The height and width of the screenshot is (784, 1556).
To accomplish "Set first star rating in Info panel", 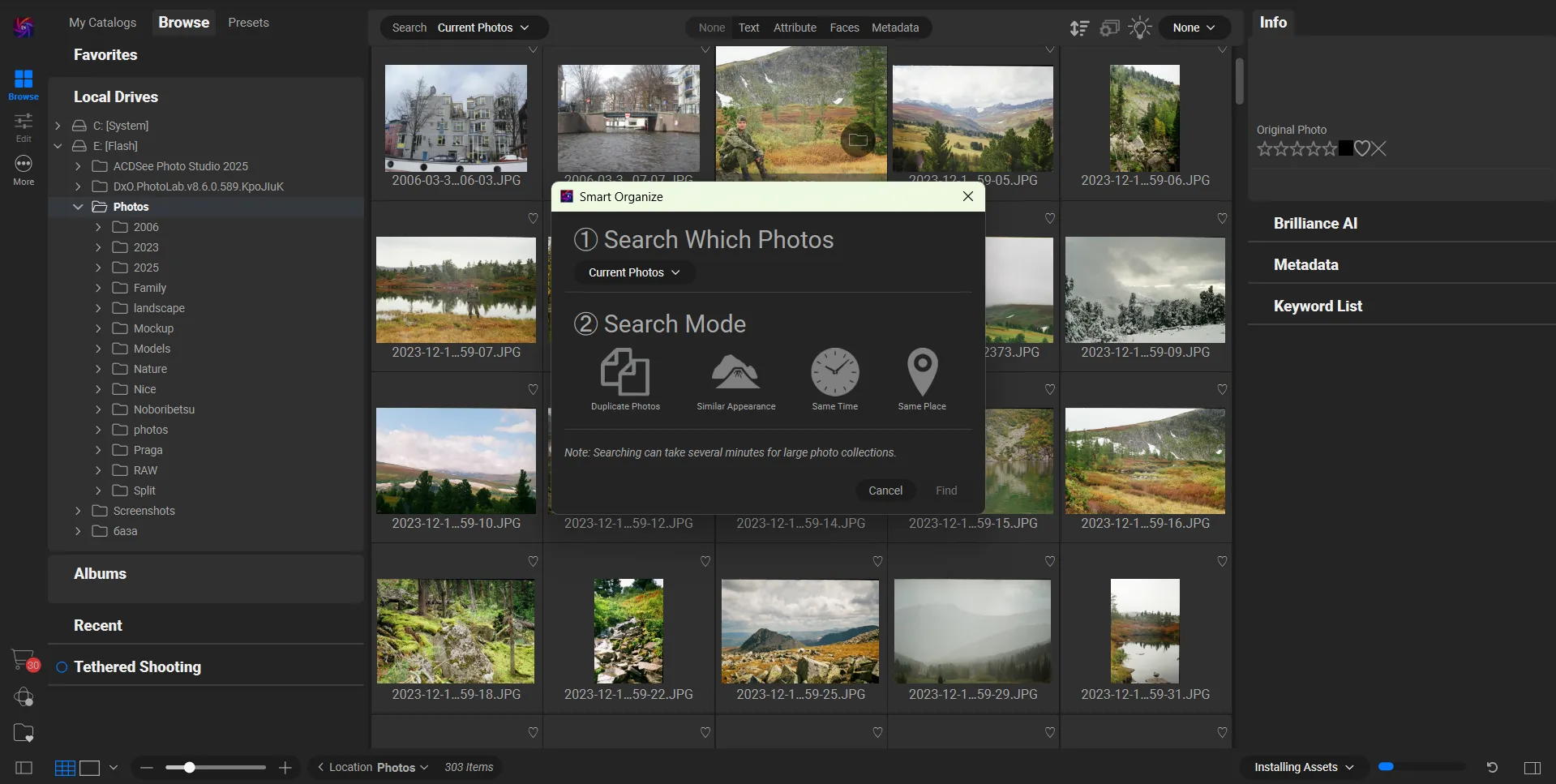I will tap(1264, 148).
